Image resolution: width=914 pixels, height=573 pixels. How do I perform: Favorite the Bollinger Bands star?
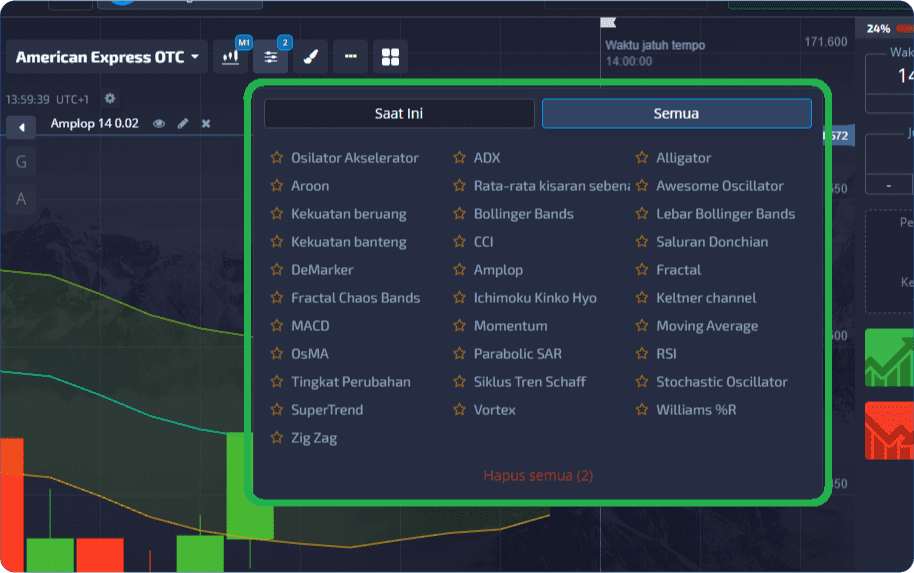459,213
